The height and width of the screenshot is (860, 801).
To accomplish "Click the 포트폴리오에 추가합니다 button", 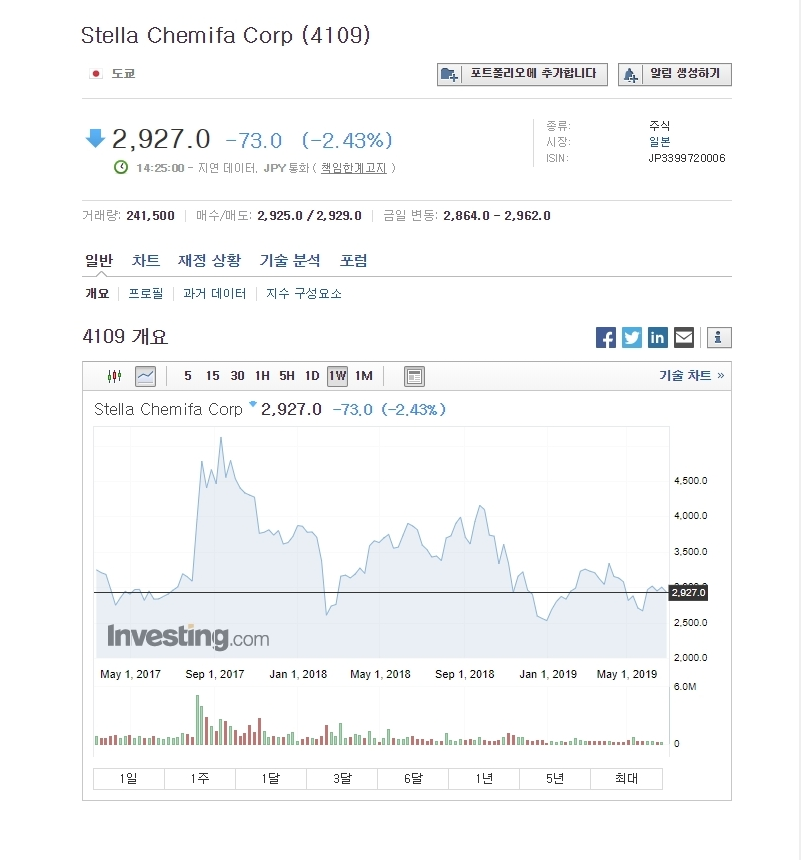I will pyautogui.click(x=522, y=74).
